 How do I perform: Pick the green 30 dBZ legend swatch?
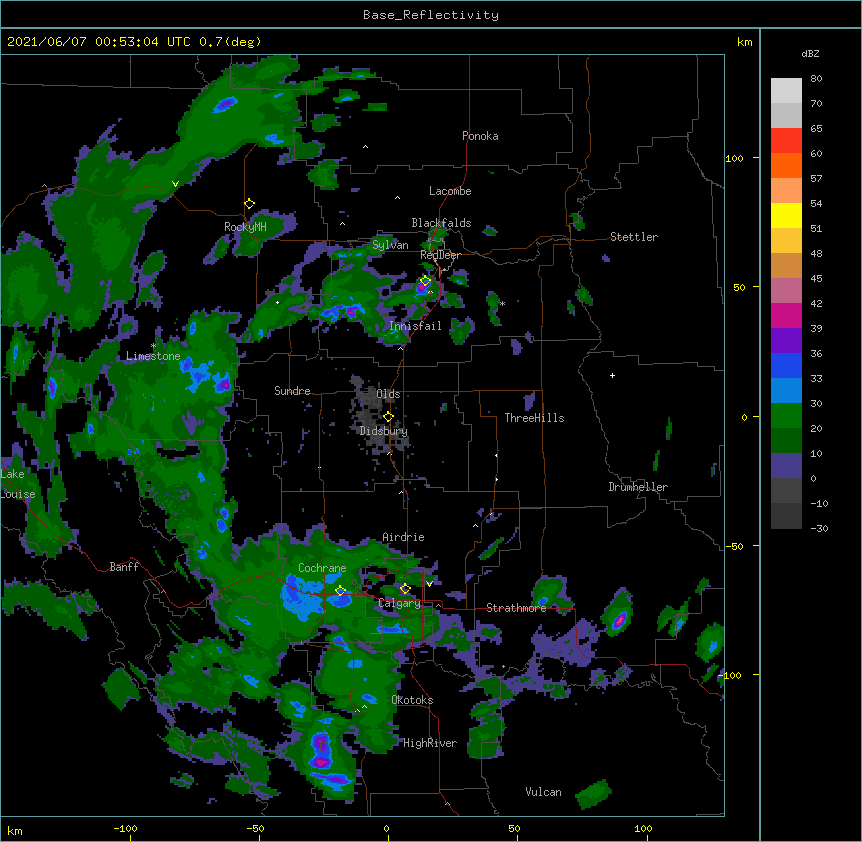point(786,416)
